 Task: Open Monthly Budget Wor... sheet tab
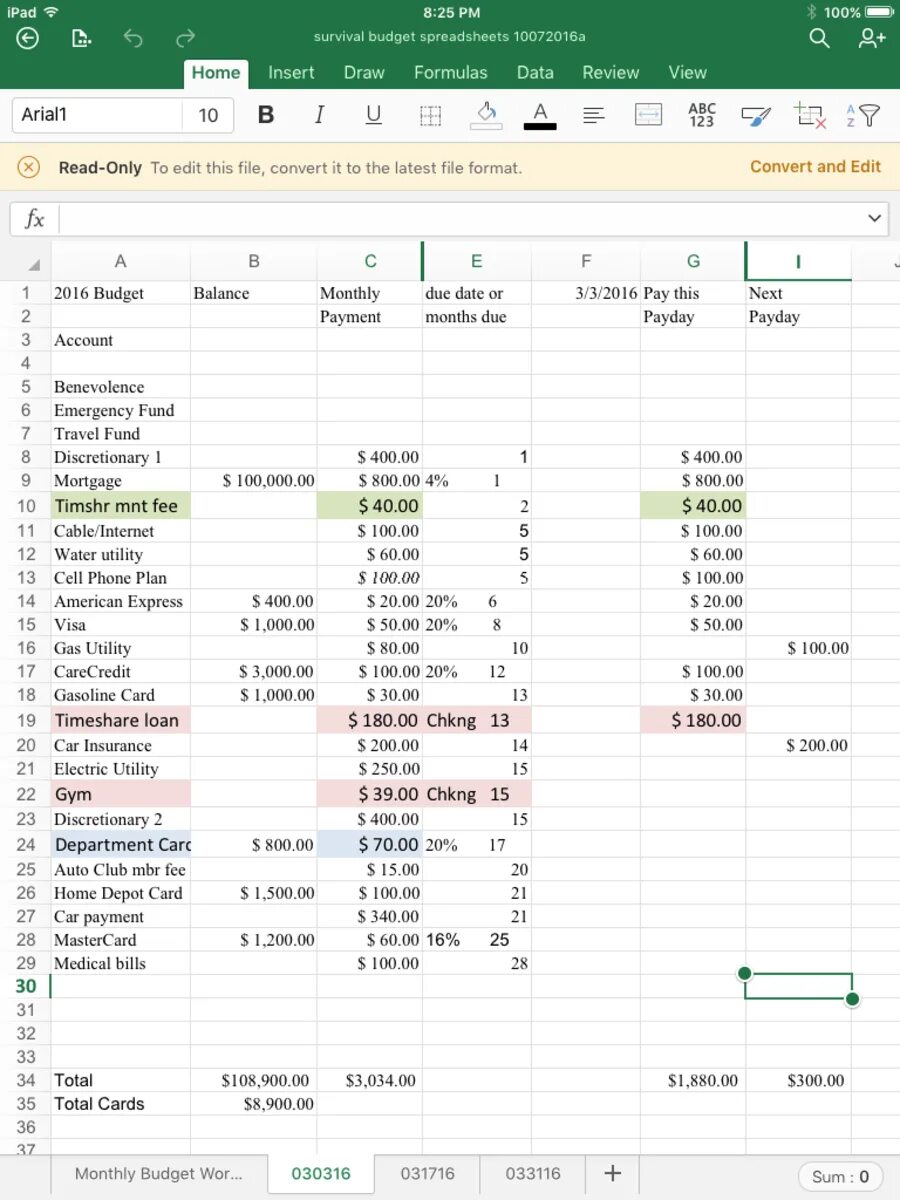click(158, 1174)
